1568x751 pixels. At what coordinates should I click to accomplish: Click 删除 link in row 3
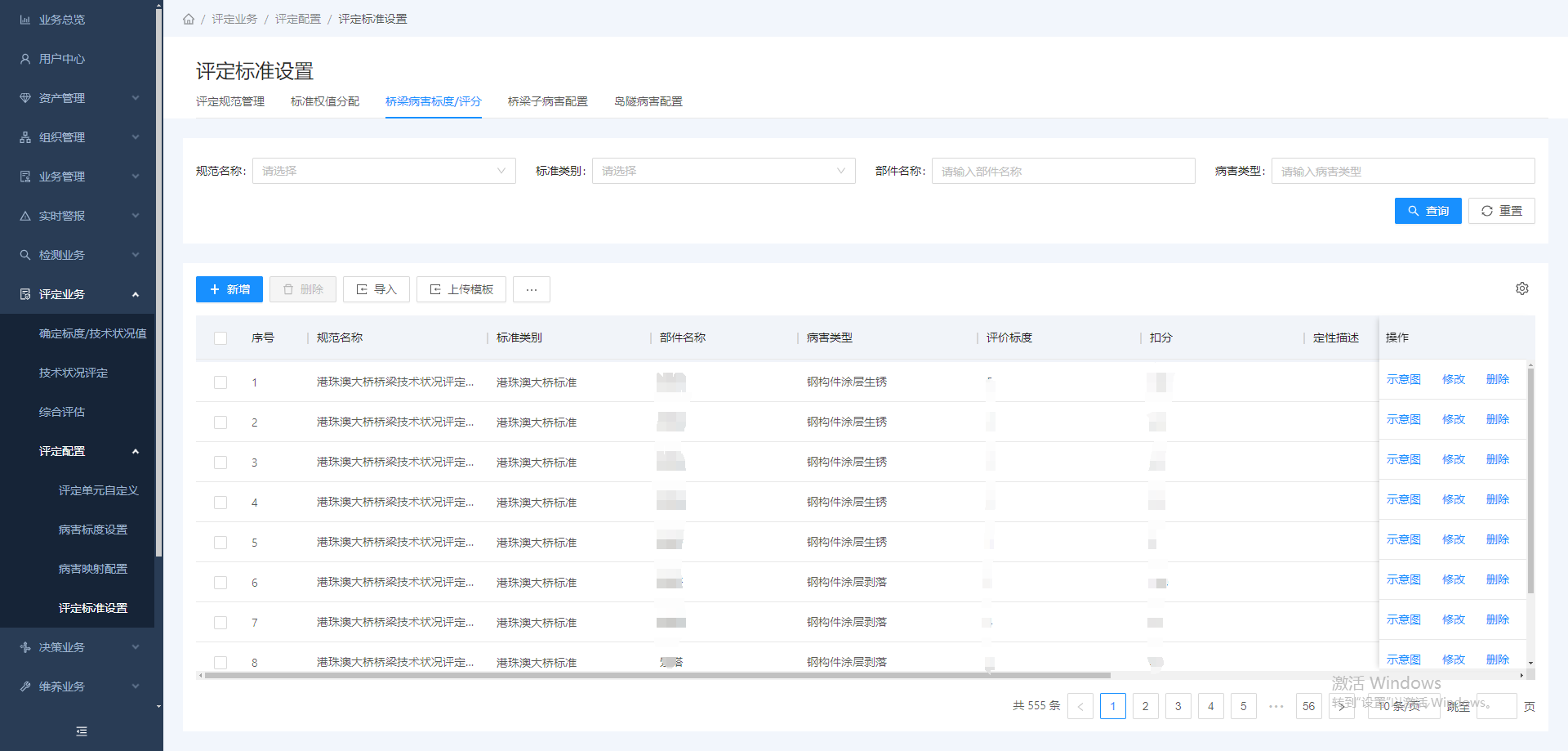point(1497,459)
